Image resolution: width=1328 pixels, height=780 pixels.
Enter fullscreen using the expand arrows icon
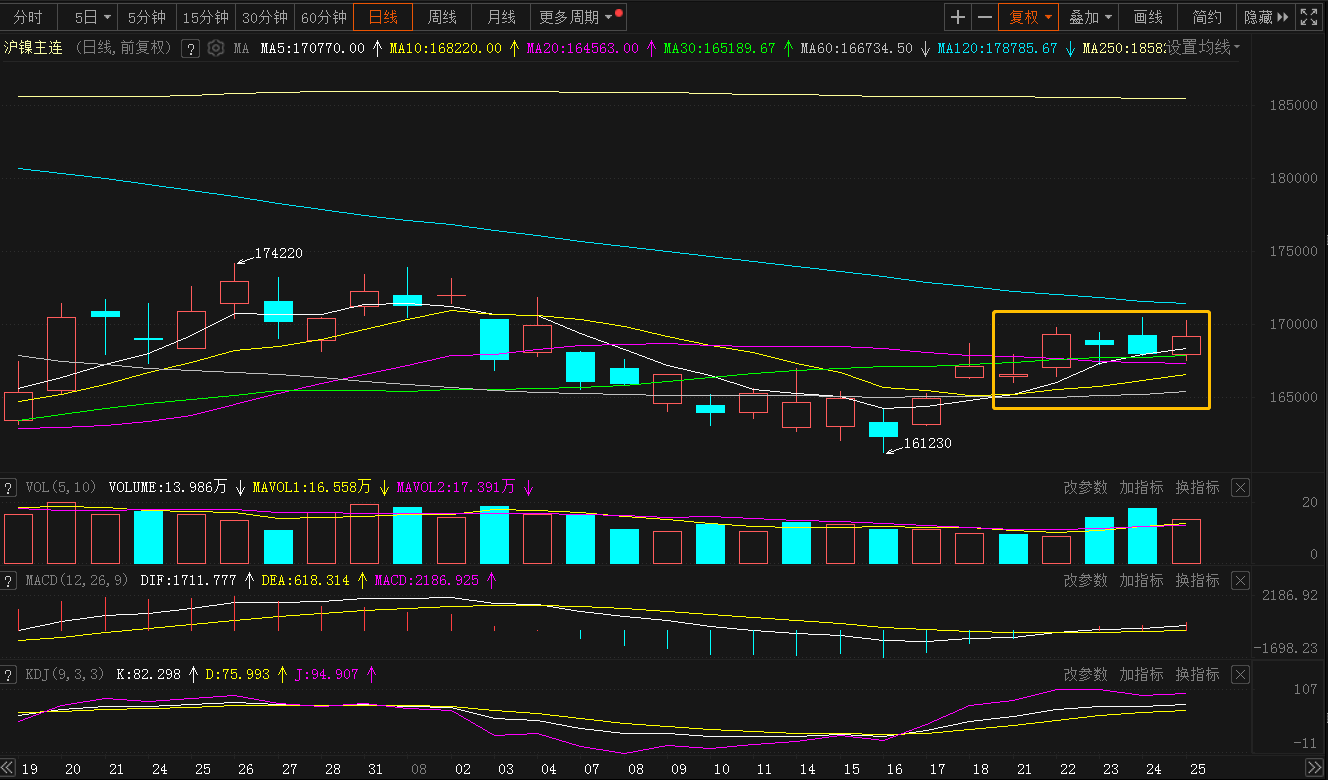coord(1309,17)
